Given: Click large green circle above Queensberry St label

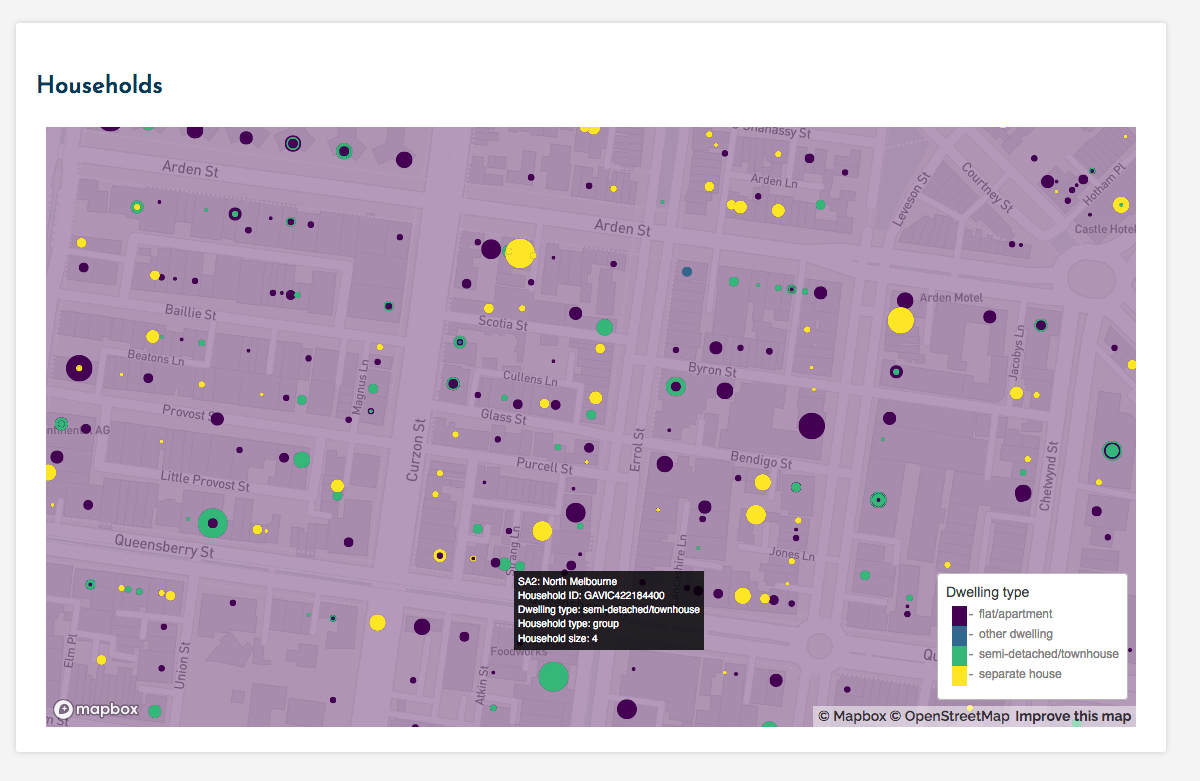Looking at the screenshot, I should (212, 523).
